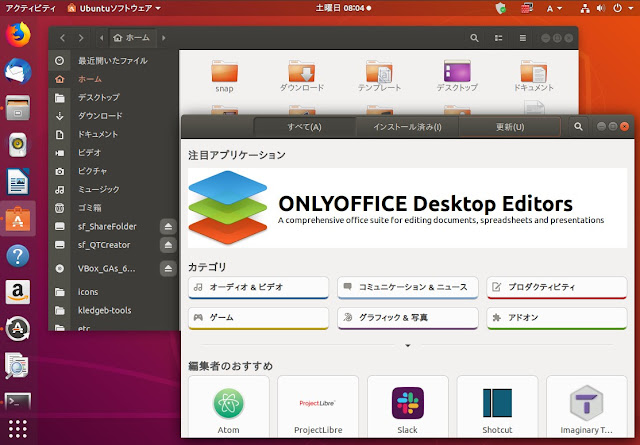This screenshot has height=445, width=640.
Task: Open the Files manager dock icon
Action: (18, 108)
